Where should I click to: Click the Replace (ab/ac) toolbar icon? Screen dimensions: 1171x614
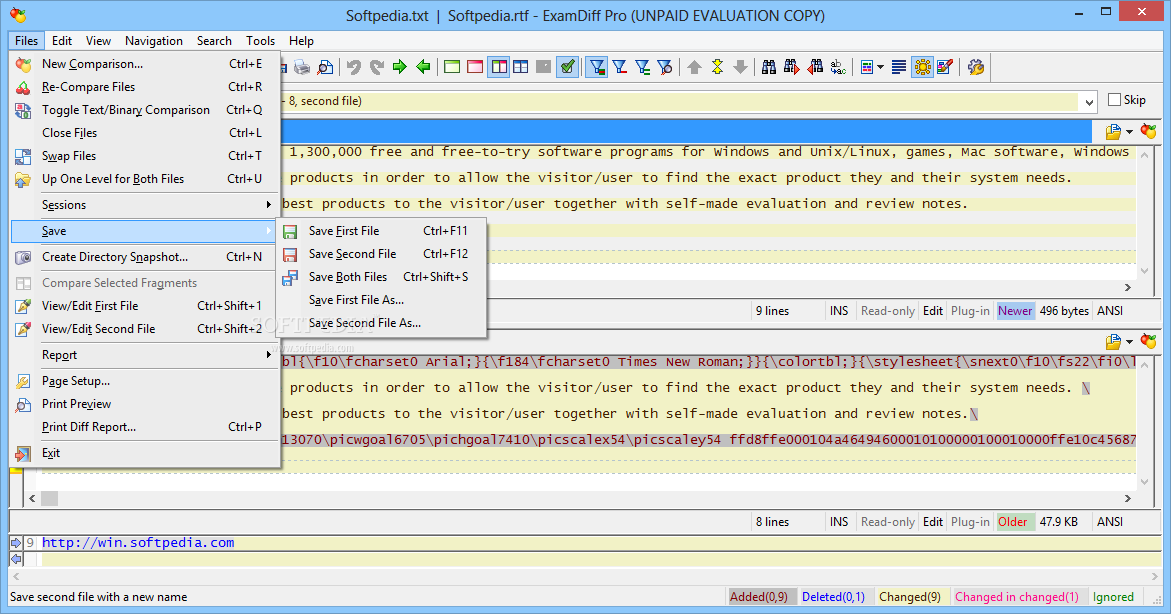point(838,67)
